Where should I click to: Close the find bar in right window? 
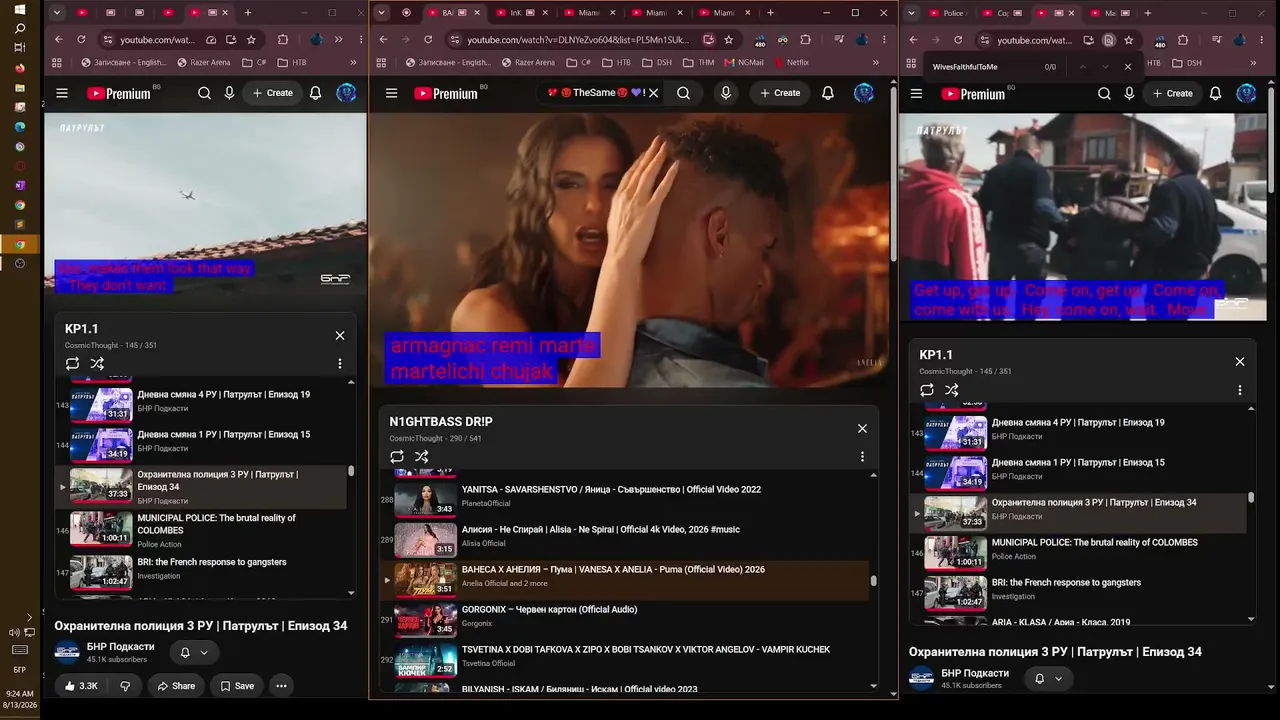1127,67
